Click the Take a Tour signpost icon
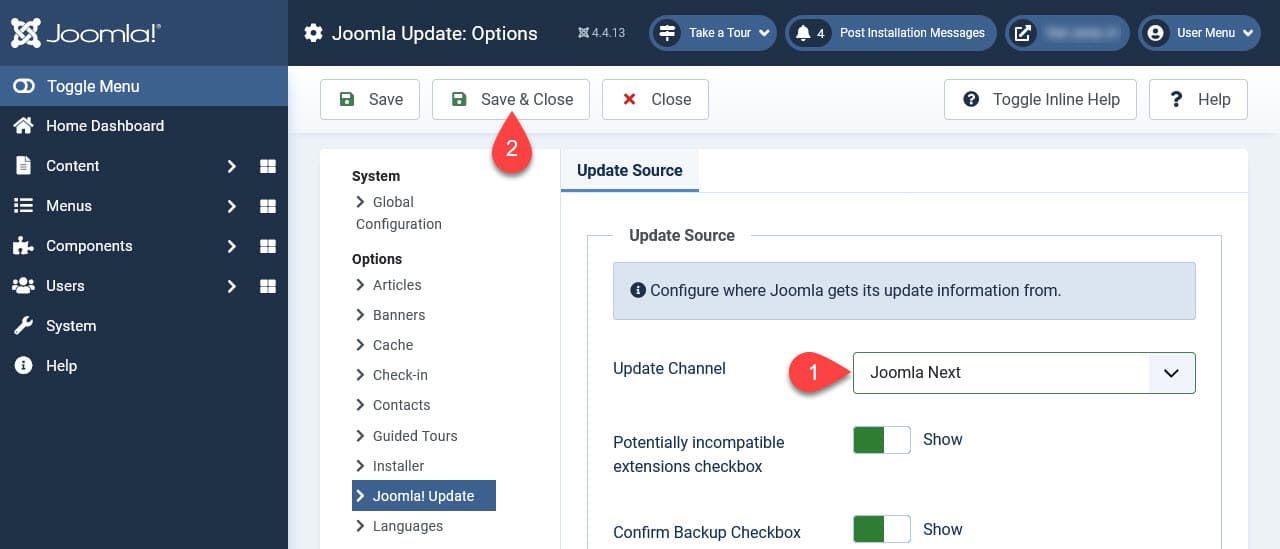Screen dimensions: 1280x549 coord(666,33)
